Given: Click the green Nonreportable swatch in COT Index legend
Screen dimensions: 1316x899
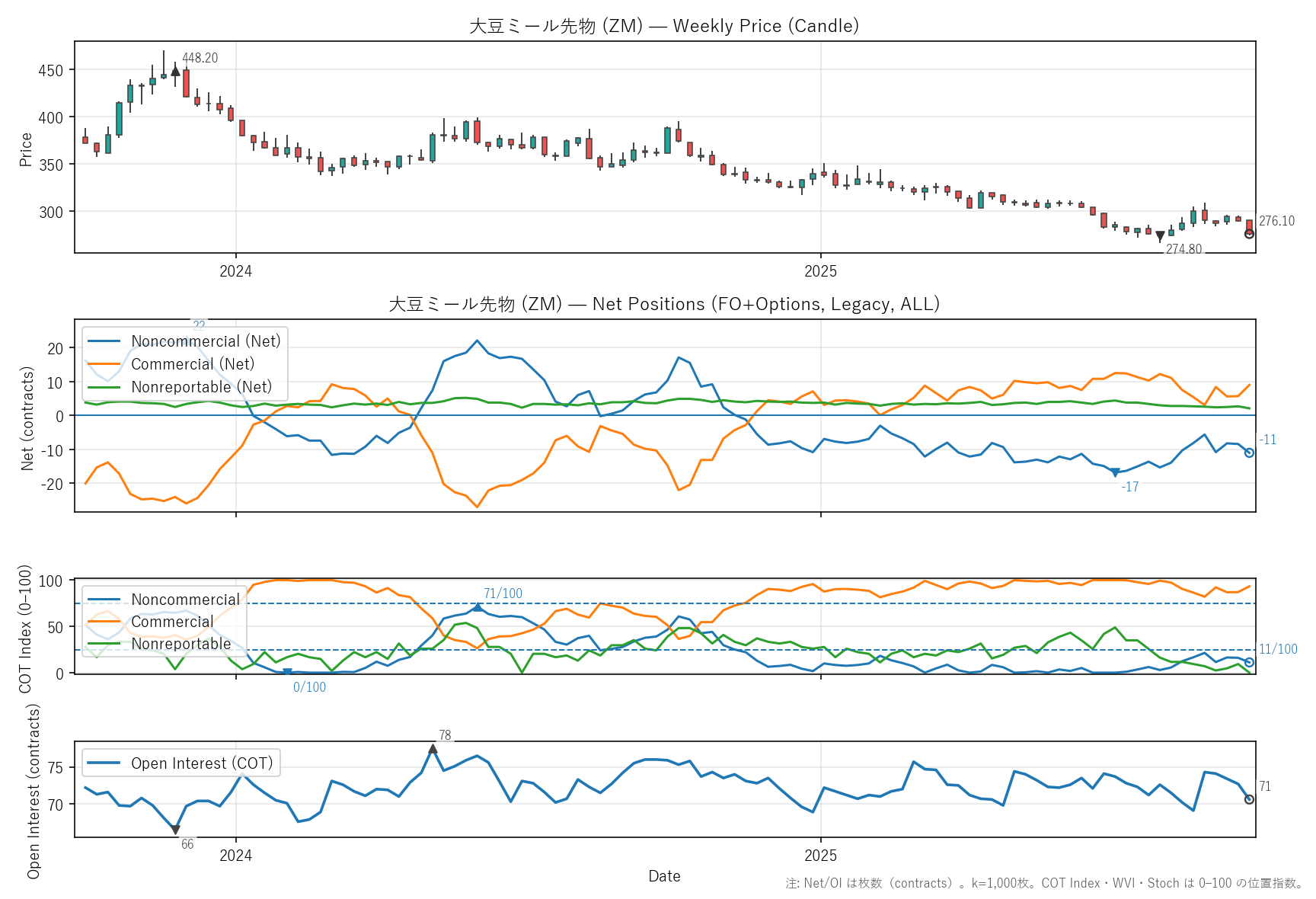Looking at the screenshot, I should pyautogui.click(x=104, y=644).
